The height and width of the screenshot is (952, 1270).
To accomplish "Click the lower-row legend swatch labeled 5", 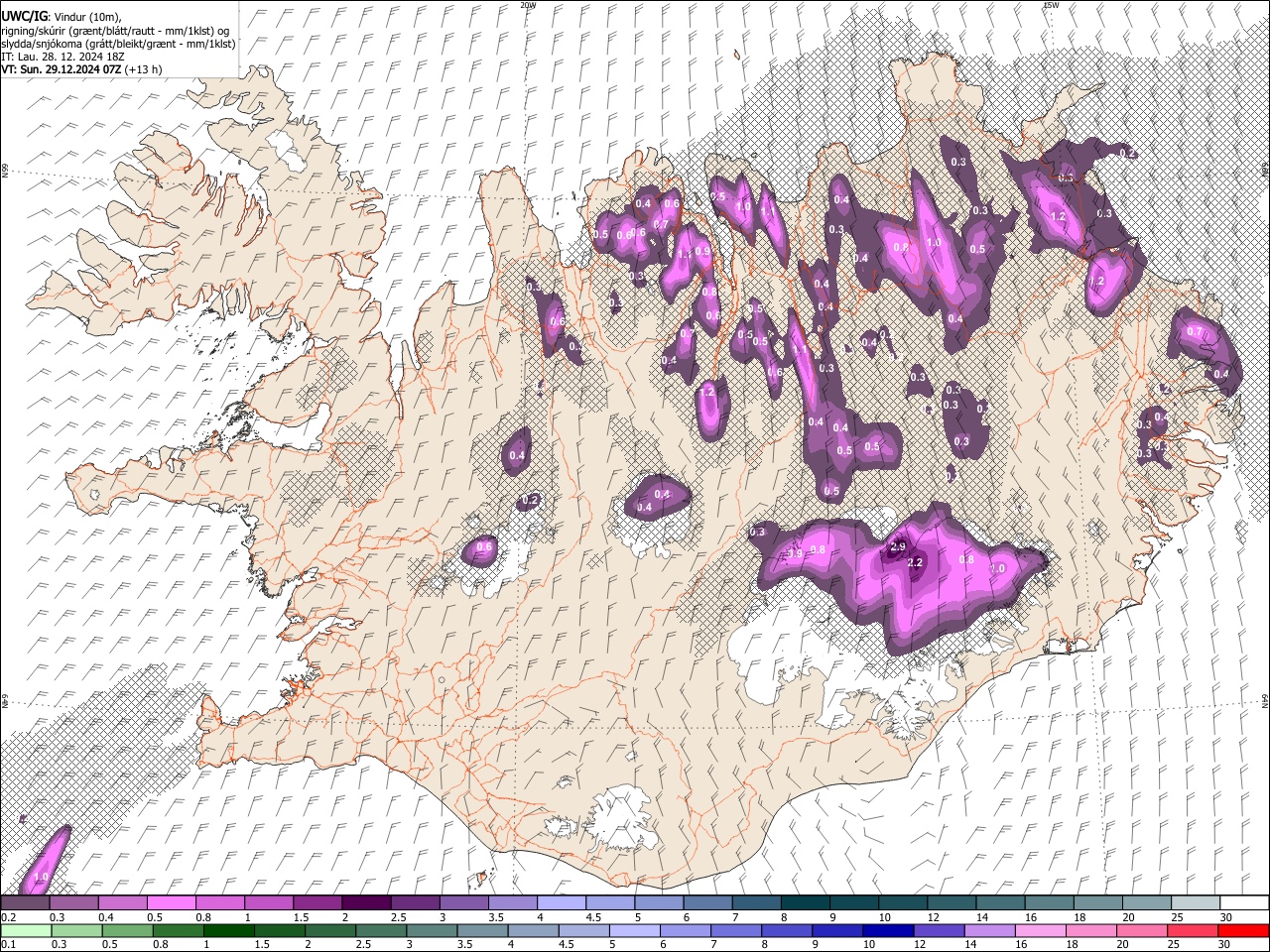I will (634, 930).
